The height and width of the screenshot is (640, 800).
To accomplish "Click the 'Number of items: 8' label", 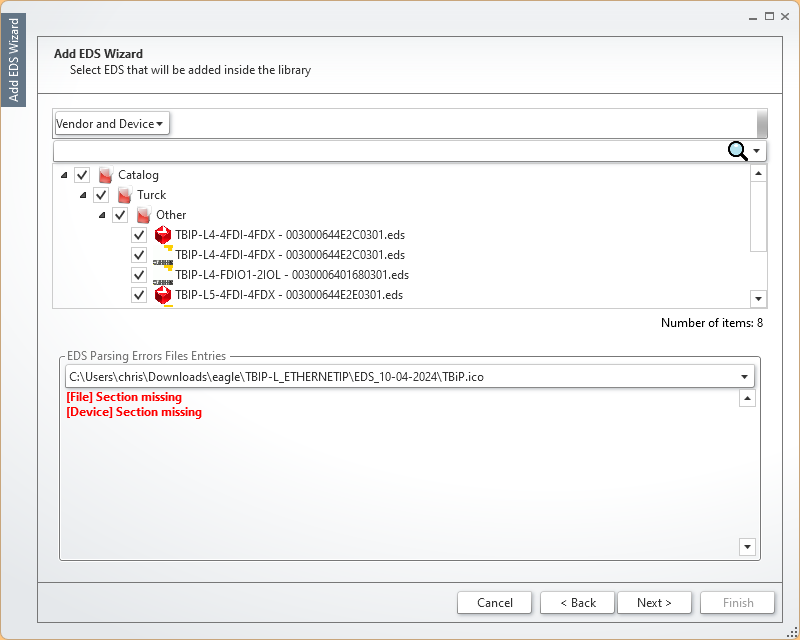I will (x=712, y=323).
